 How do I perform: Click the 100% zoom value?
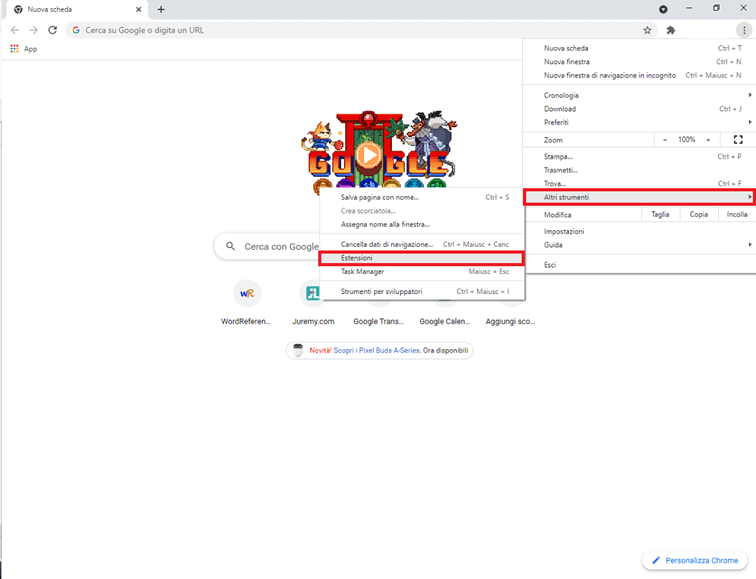pos(687,140)
